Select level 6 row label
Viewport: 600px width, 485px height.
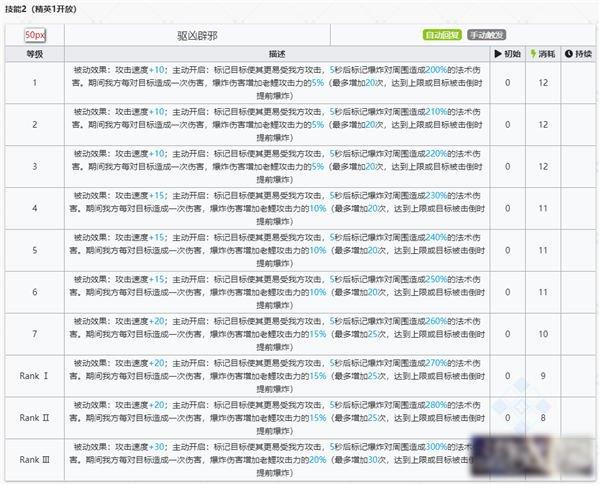(35, 292)
